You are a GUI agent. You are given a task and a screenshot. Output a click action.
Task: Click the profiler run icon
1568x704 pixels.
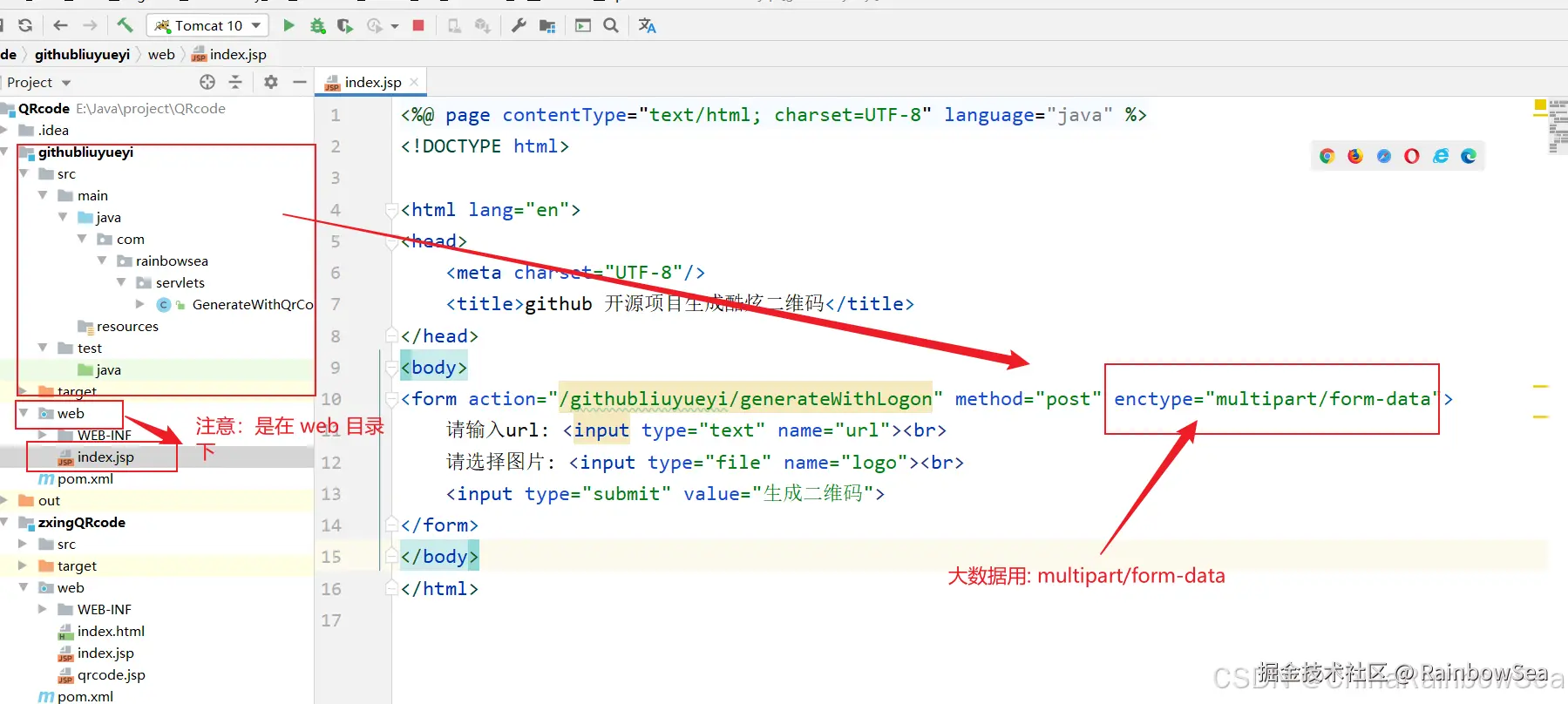pos(374,26)
